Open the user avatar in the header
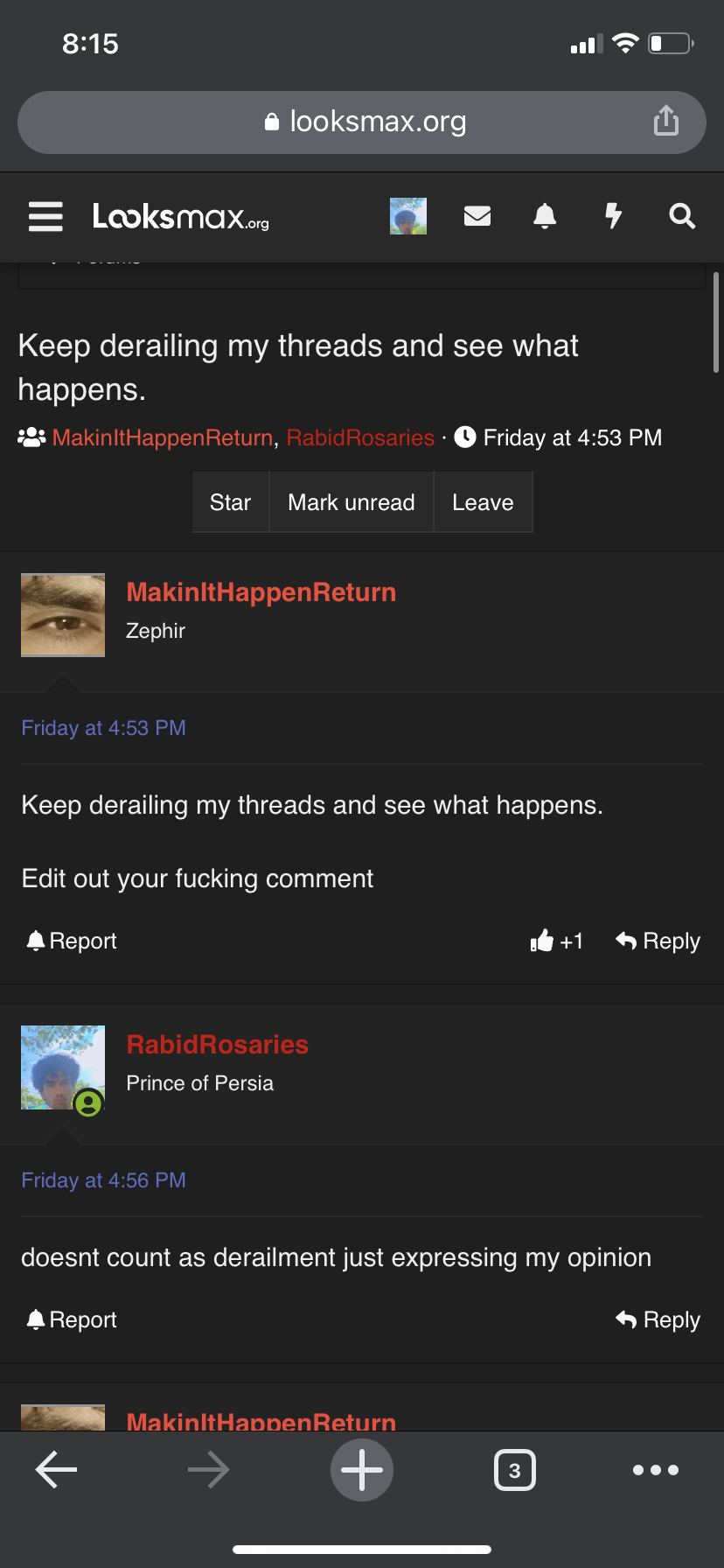724x1568 pixels. [x=408, y=216]
